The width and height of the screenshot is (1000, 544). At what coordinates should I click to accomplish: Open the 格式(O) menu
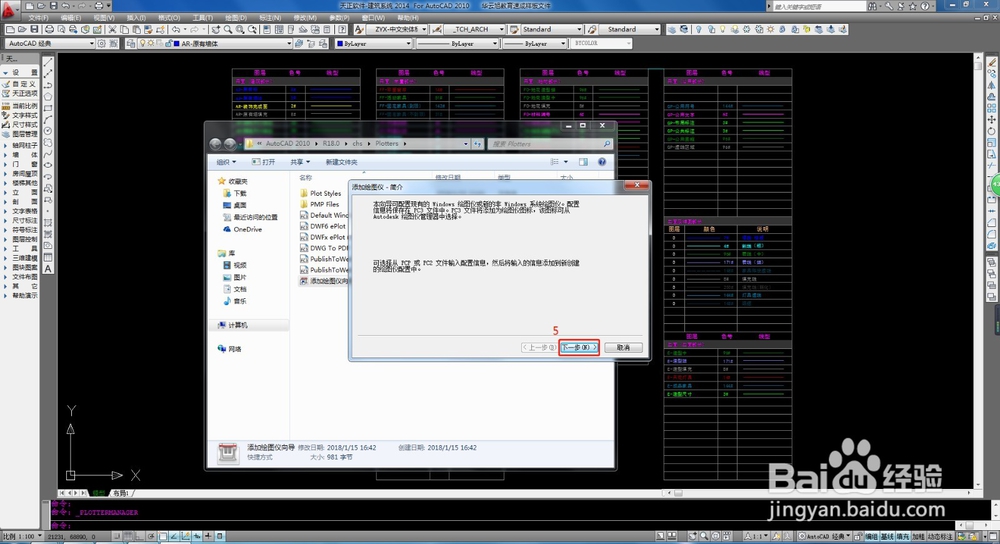[169, 18]
